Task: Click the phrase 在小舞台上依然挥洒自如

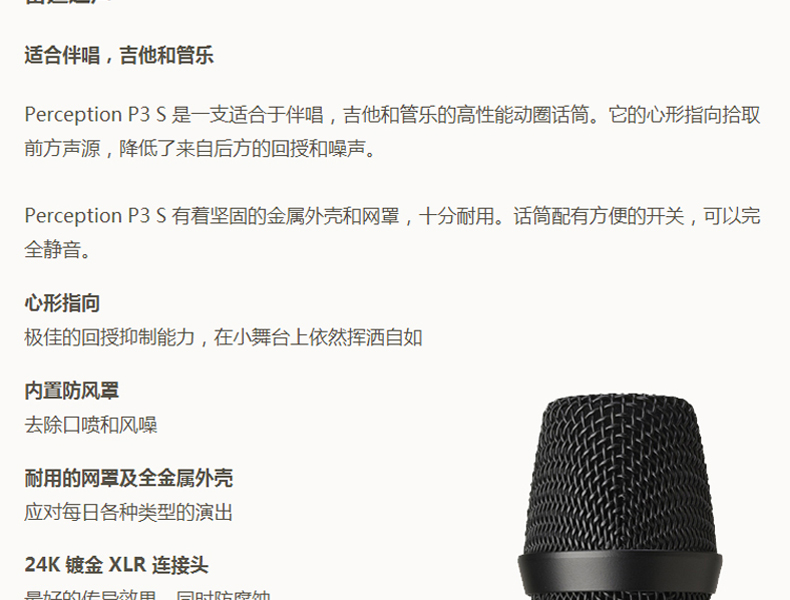Action: click(x=318, y=337)
